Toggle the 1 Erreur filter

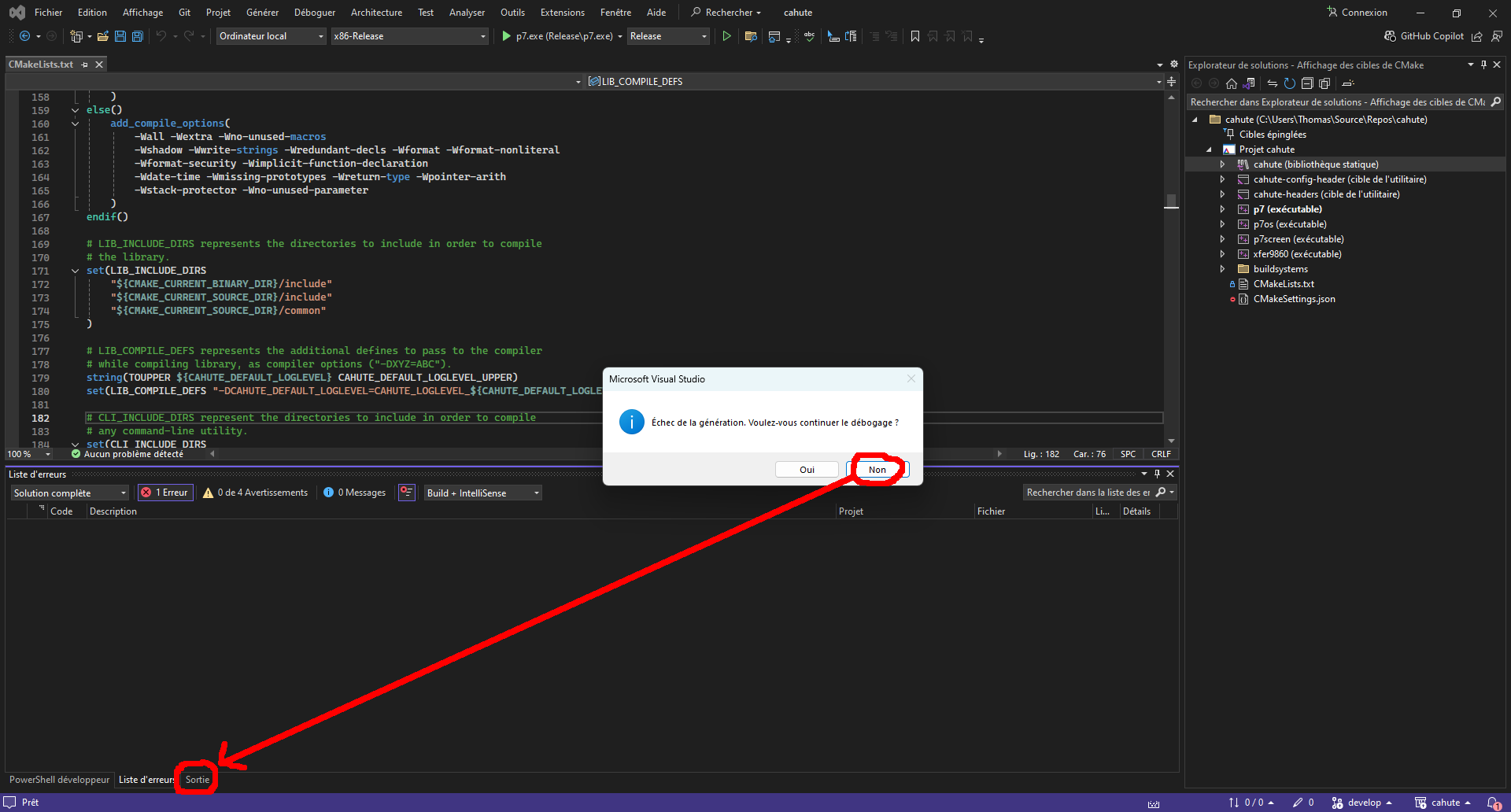(165, 493)
